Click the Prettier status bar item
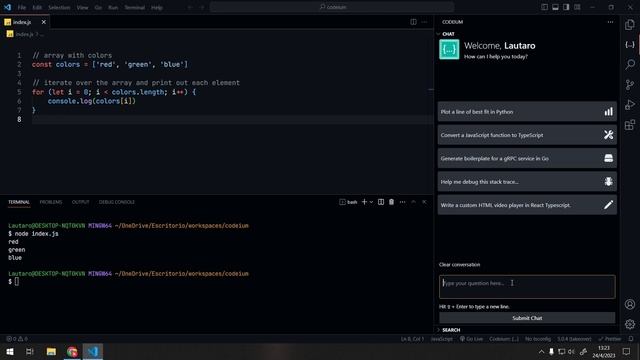The height and width of the screenshot is (360, 640). pyautogui.click(x=610, y=339)
